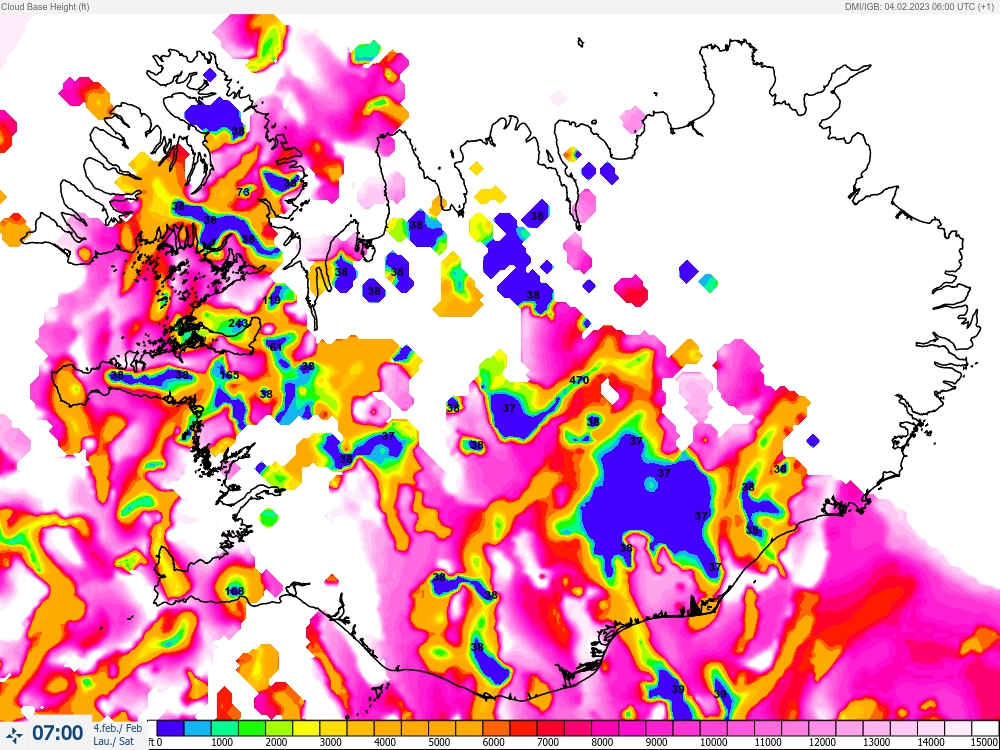Click the 'Cloud Base Height (ft)' title
The width and height of the screenshot is (1000, 750).
45,6
